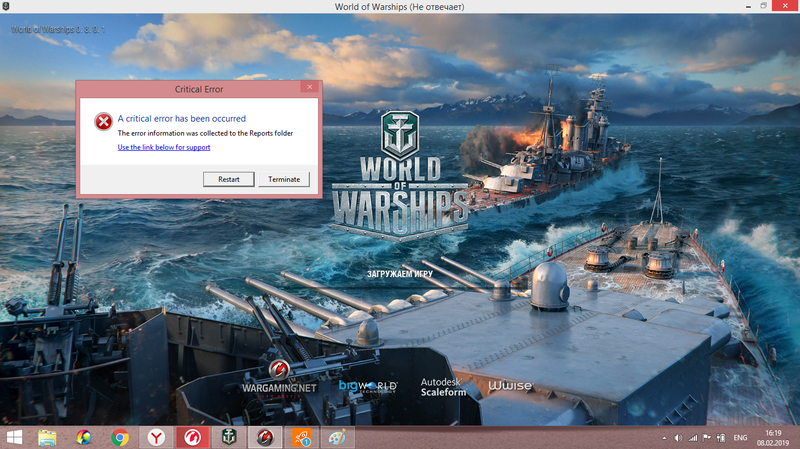Close the World of Warships window

click(x=786, y=6)
